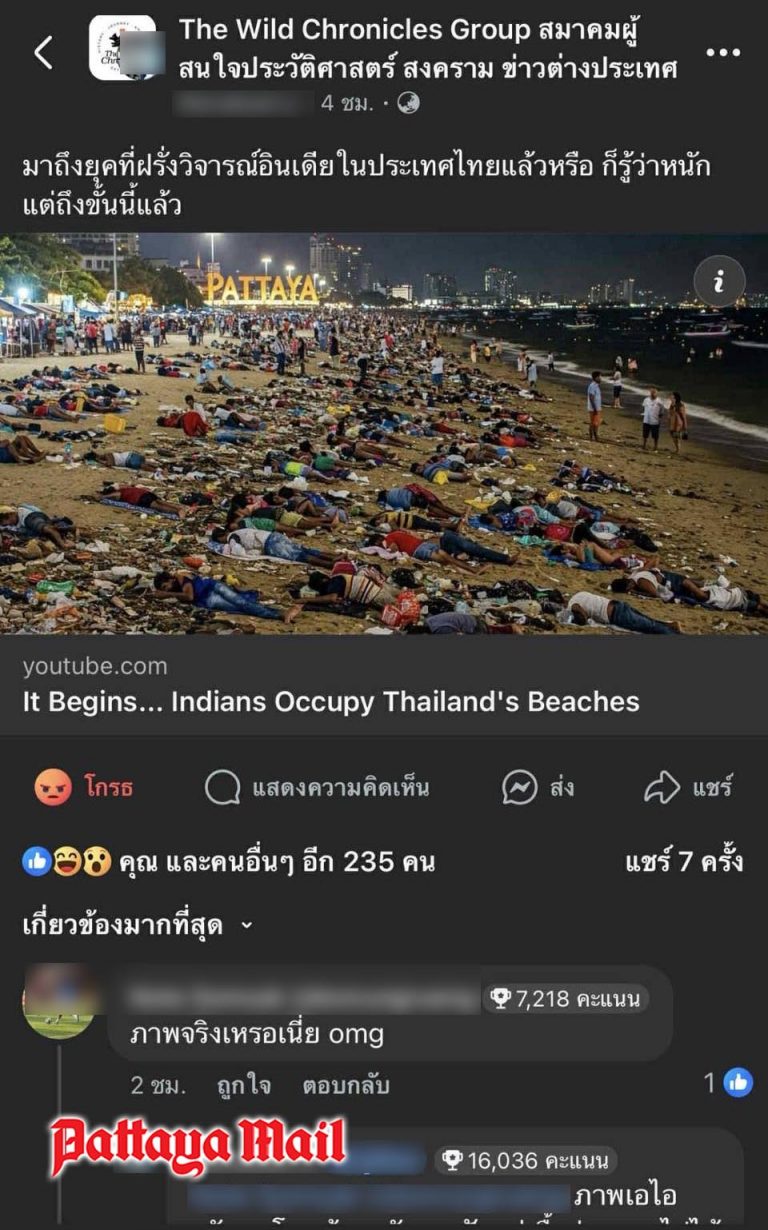Open first commenter's profile picture
The image size is (768, 1230).
pyautogui.click(x=59, y=1001)
